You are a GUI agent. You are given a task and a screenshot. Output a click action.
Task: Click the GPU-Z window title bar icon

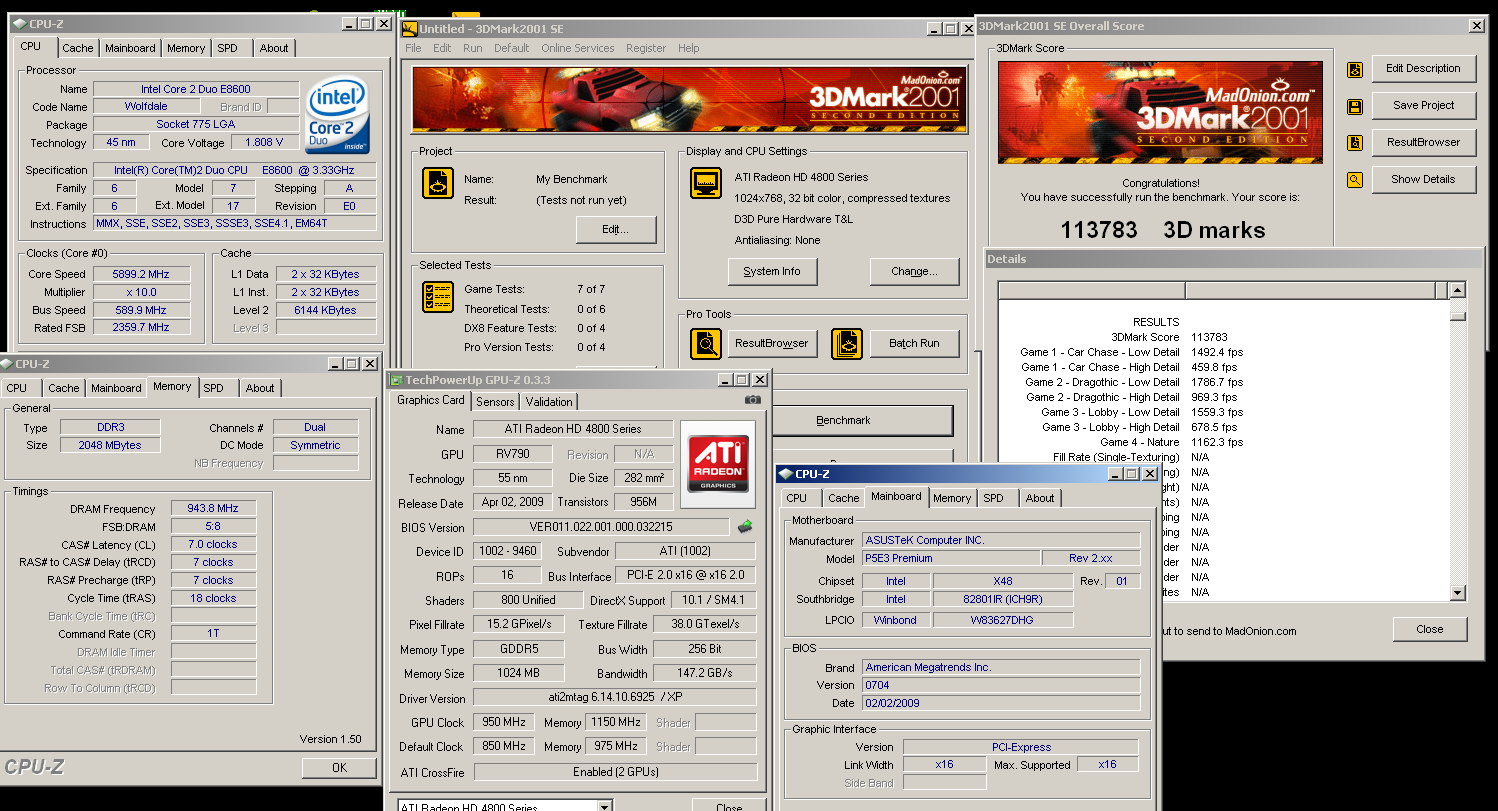396,380
